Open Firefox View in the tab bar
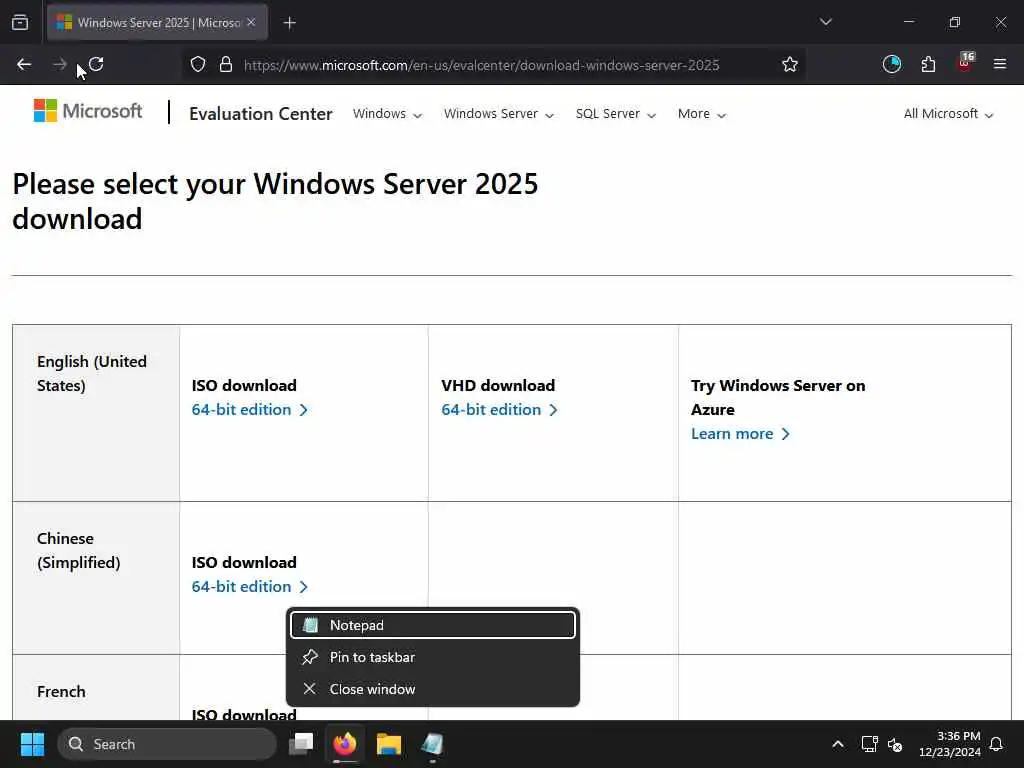The height and width of the screenshot is (768, 1024). point(20,23)
